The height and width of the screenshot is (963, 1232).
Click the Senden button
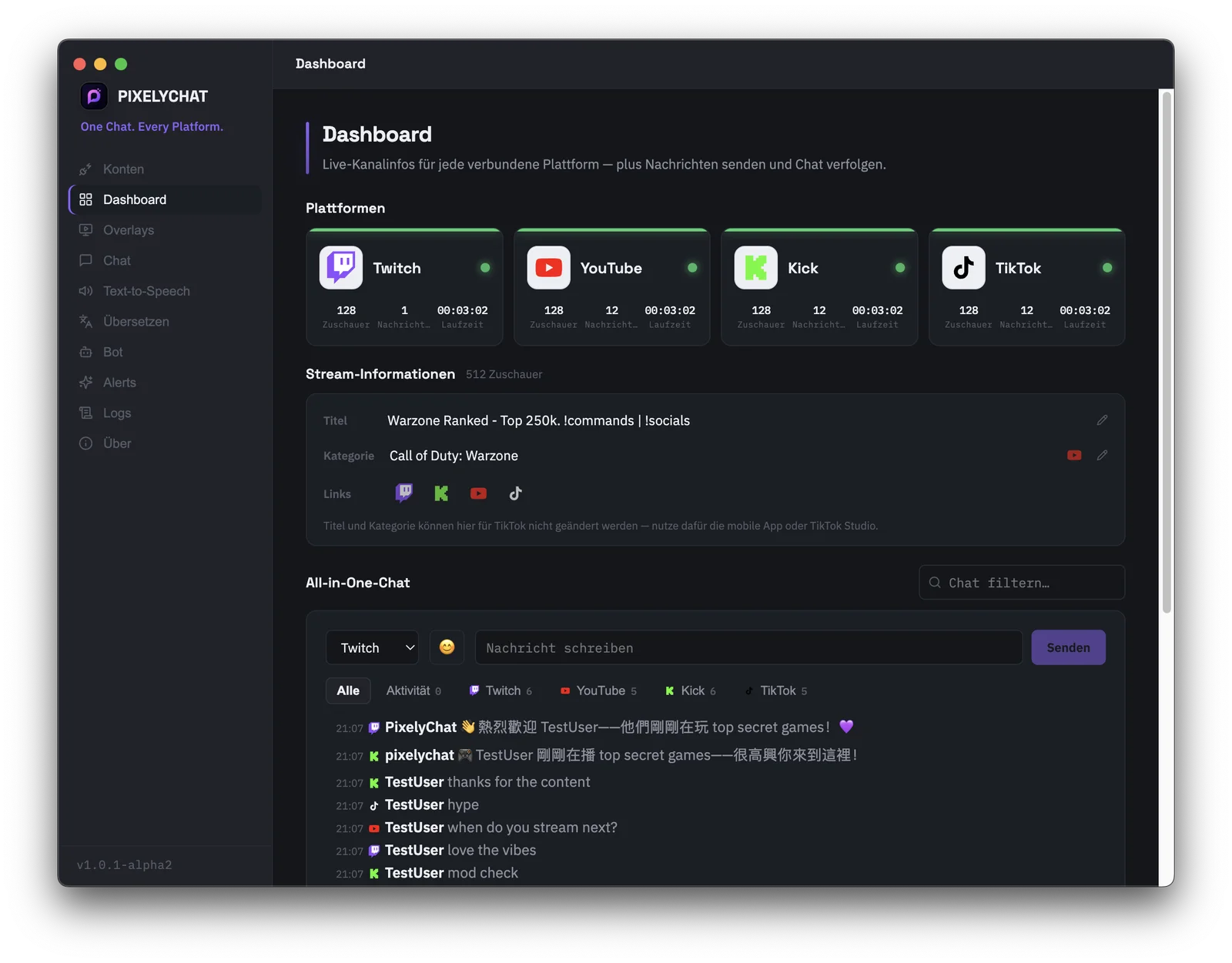[1069, 648]
